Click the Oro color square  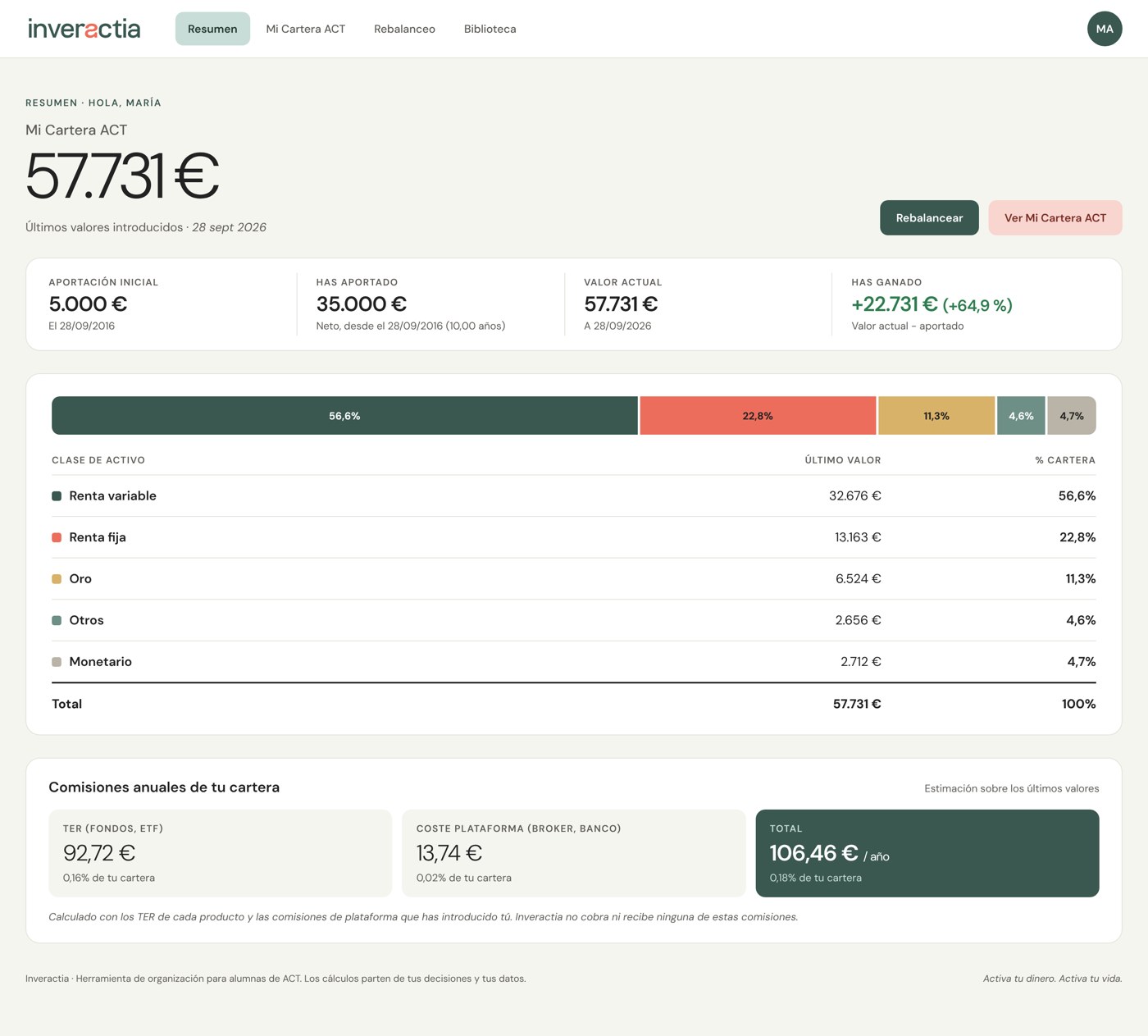tap(57, 579)
